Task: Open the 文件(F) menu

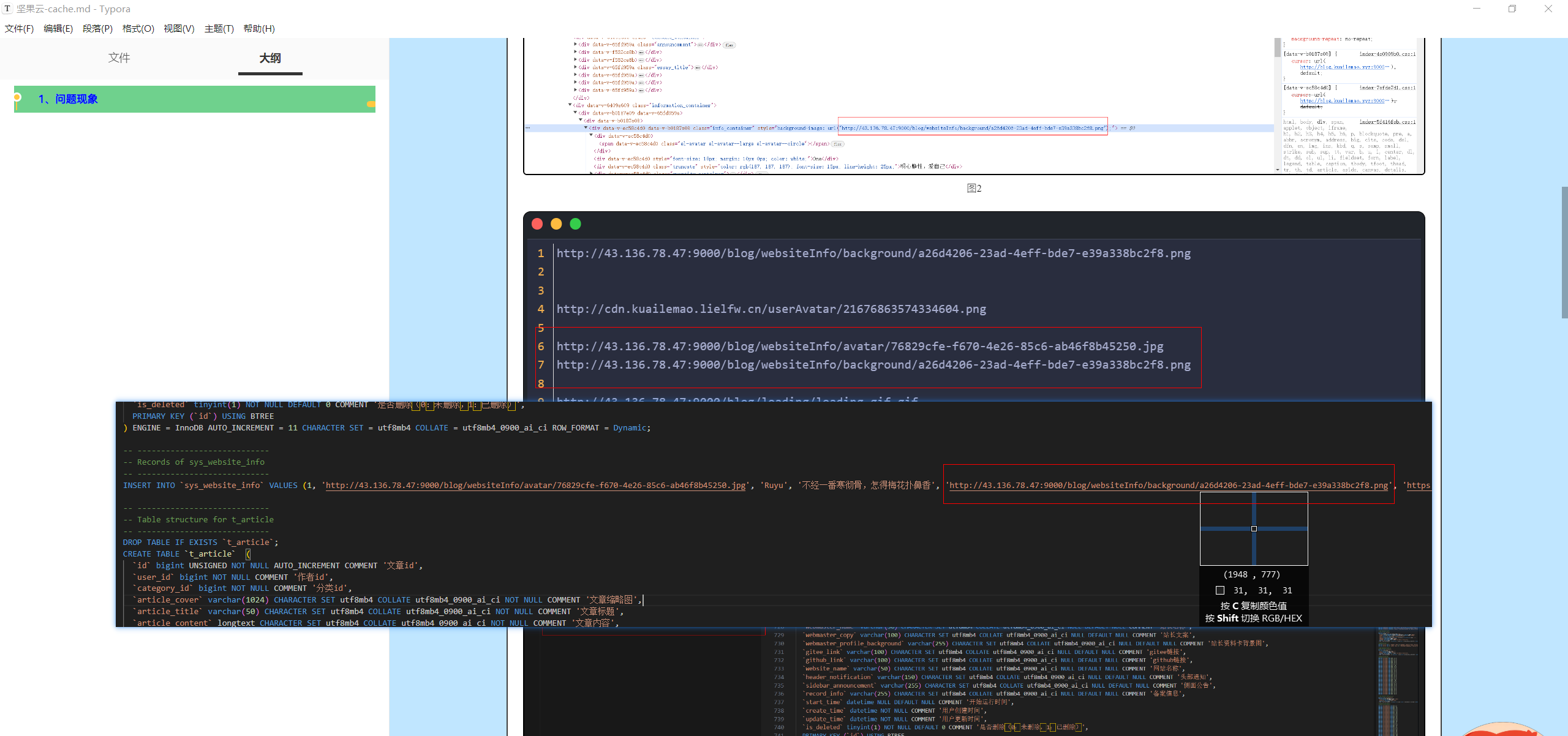Action: [19, 29]
